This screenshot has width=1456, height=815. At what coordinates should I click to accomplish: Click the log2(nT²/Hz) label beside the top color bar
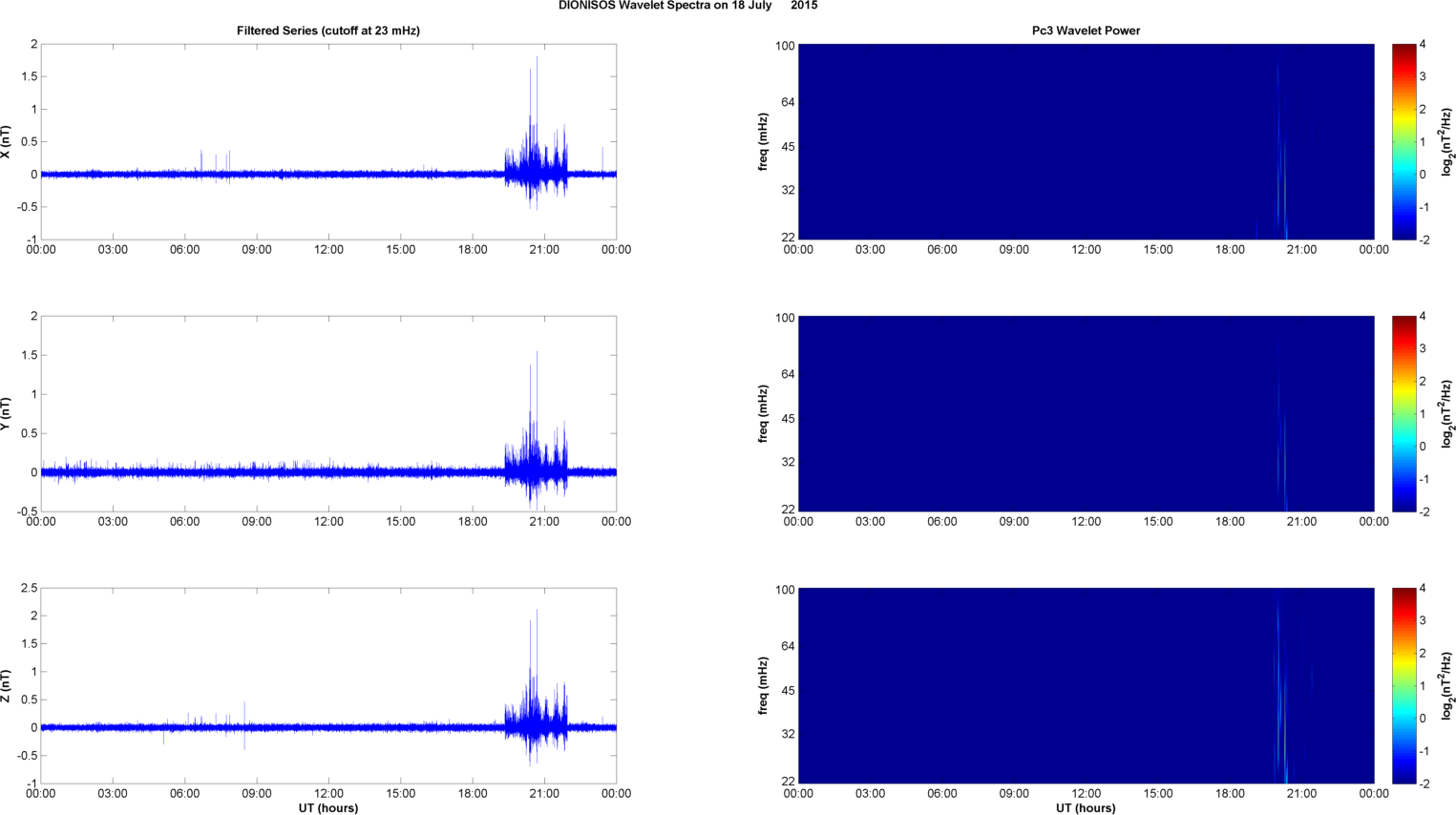(x=1446, y=142)
